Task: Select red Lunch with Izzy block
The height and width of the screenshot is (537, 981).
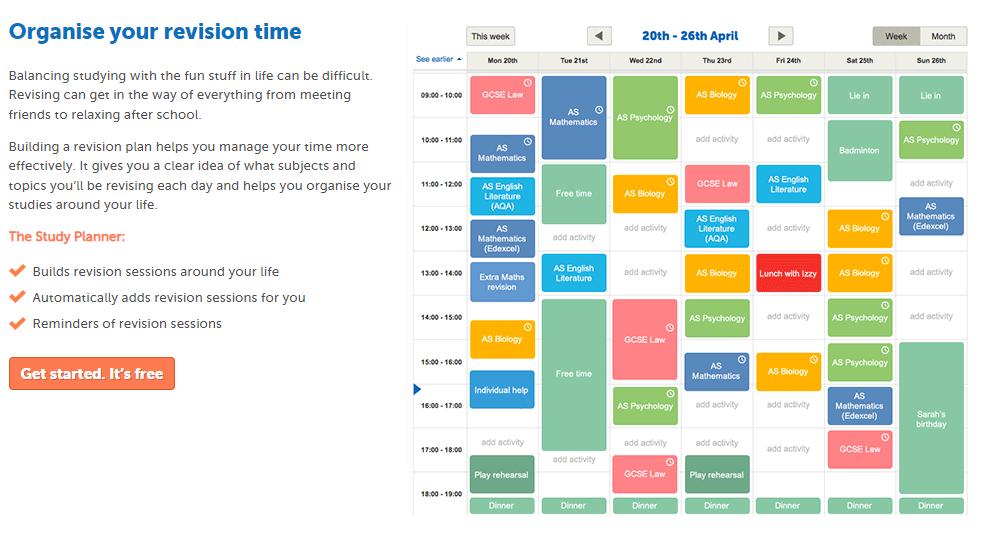Action: (x=788, y=273)
